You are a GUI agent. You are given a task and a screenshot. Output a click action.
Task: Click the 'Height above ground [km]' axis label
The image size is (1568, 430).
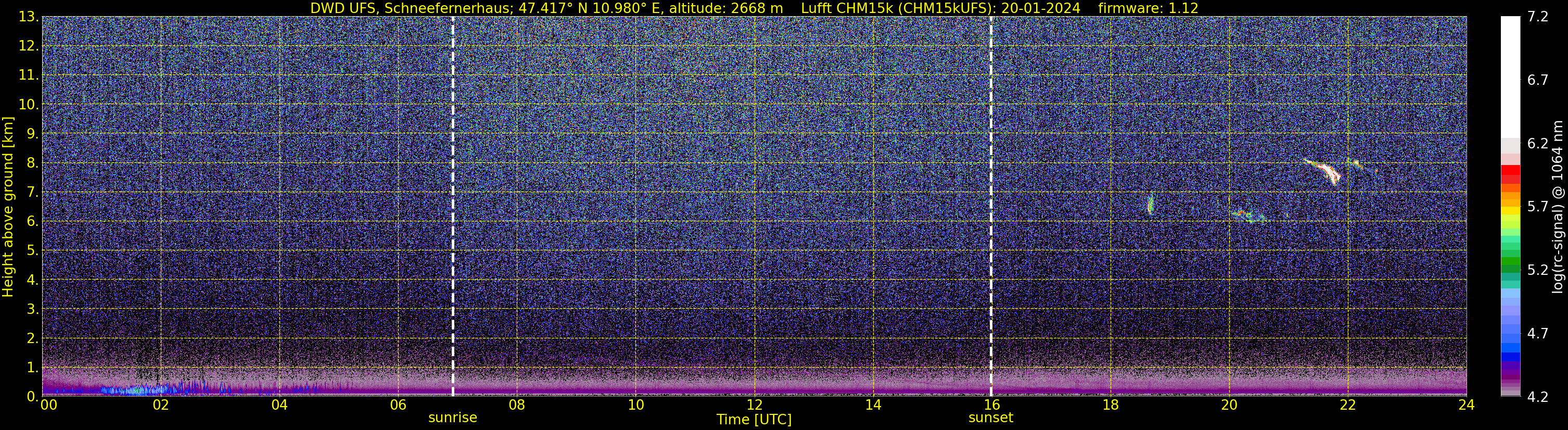tap(8, 207)
